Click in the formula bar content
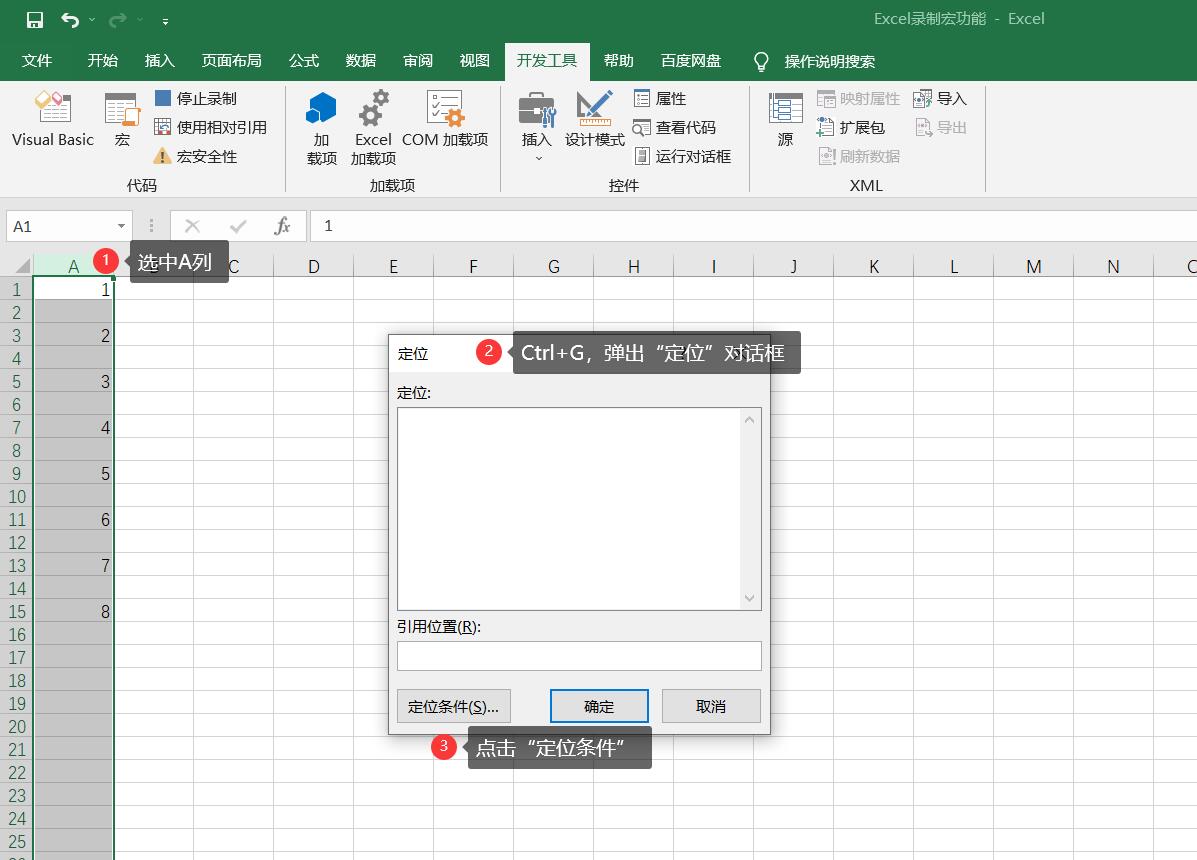This screenshot has width=1197, height=860. 753,226
